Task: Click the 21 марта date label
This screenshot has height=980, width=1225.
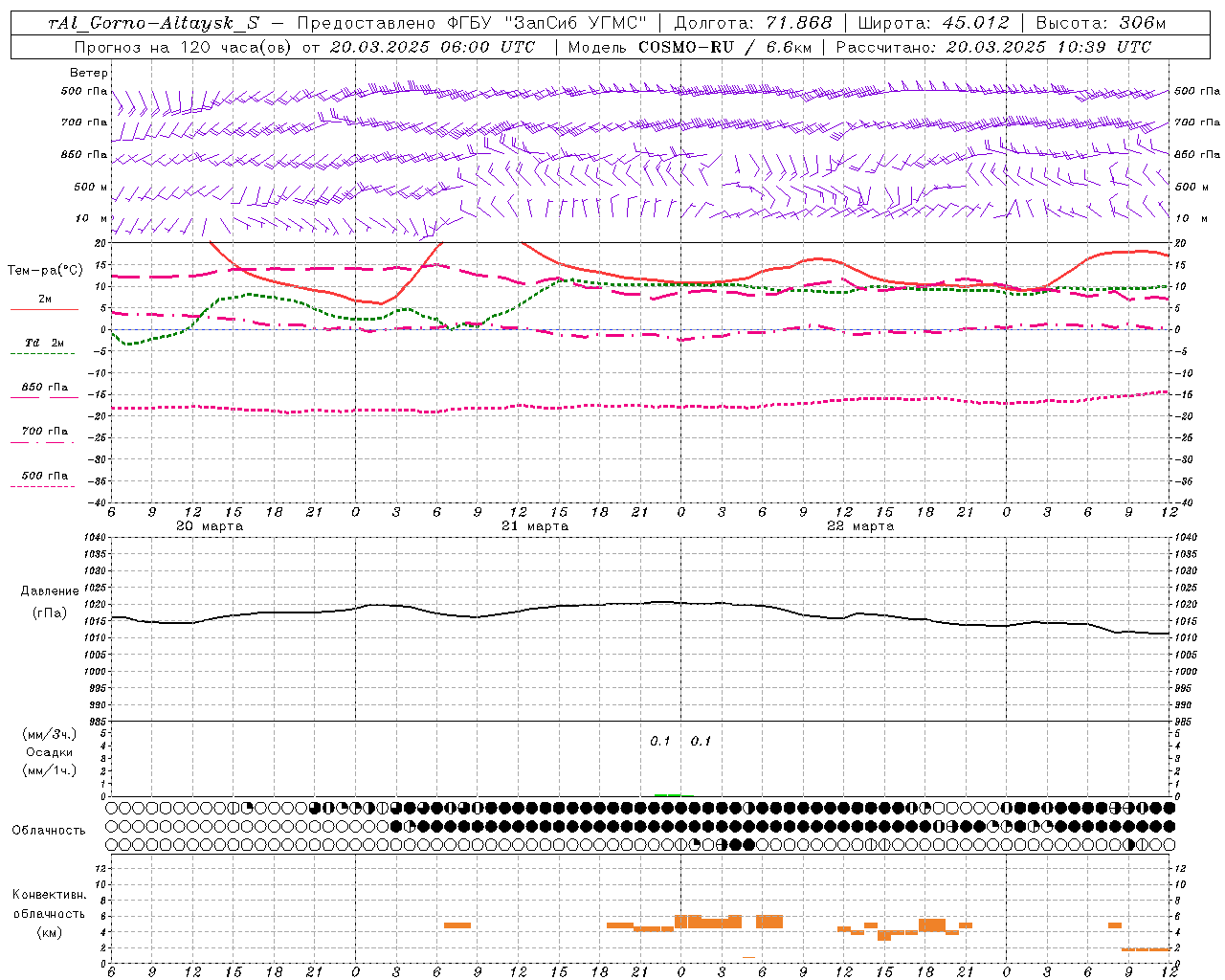Action: point(535,526)
